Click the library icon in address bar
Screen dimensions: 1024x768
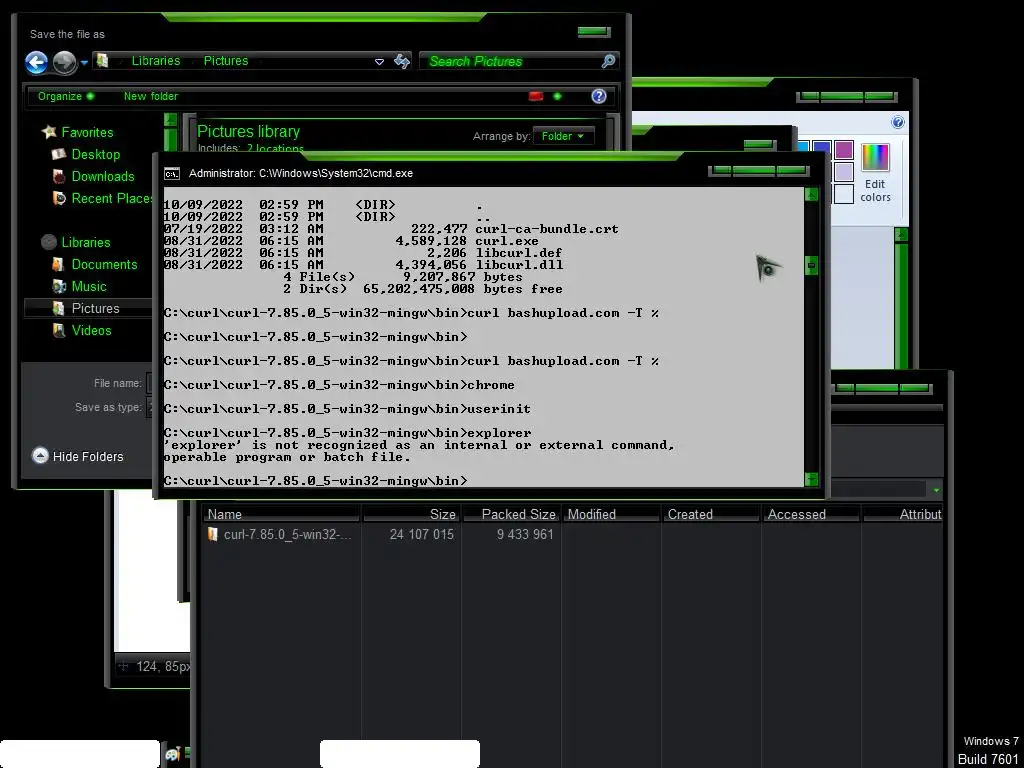click(103, 61)
